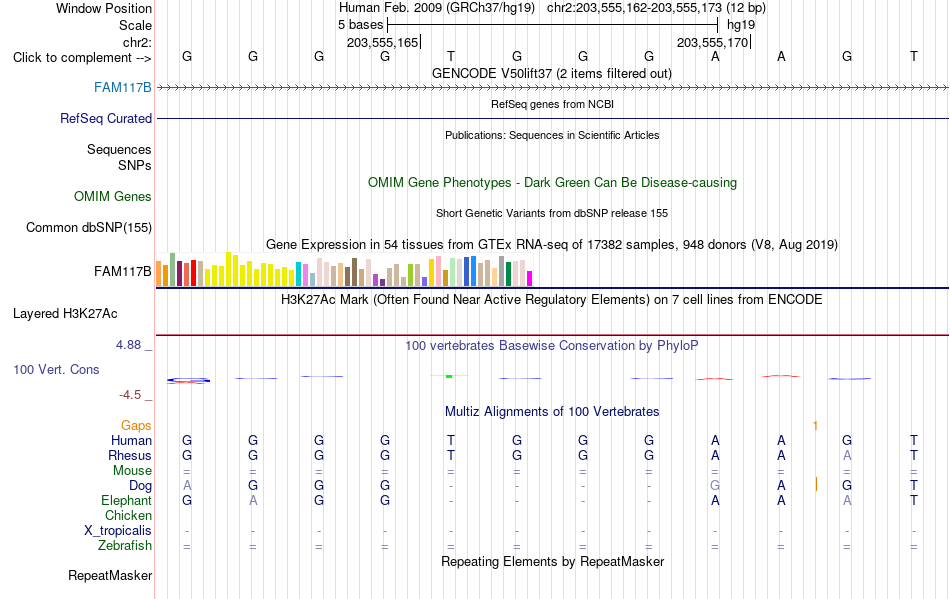Click the -4.5 PhyloP lower scale value
This screenshot has width=950, height=599.
click(x=130, y=395)
